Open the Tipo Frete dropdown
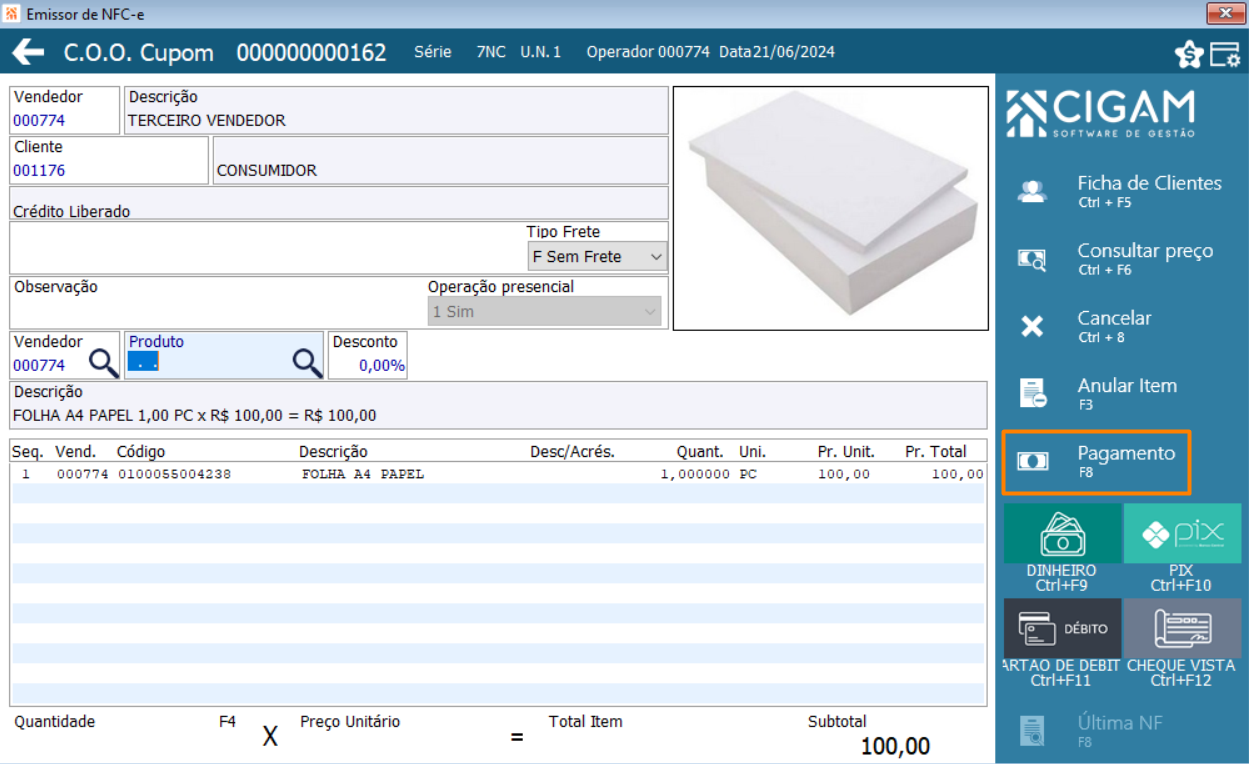Image resolution: width=1249 pixels, height=764 pixels. (x=597, y=257)
